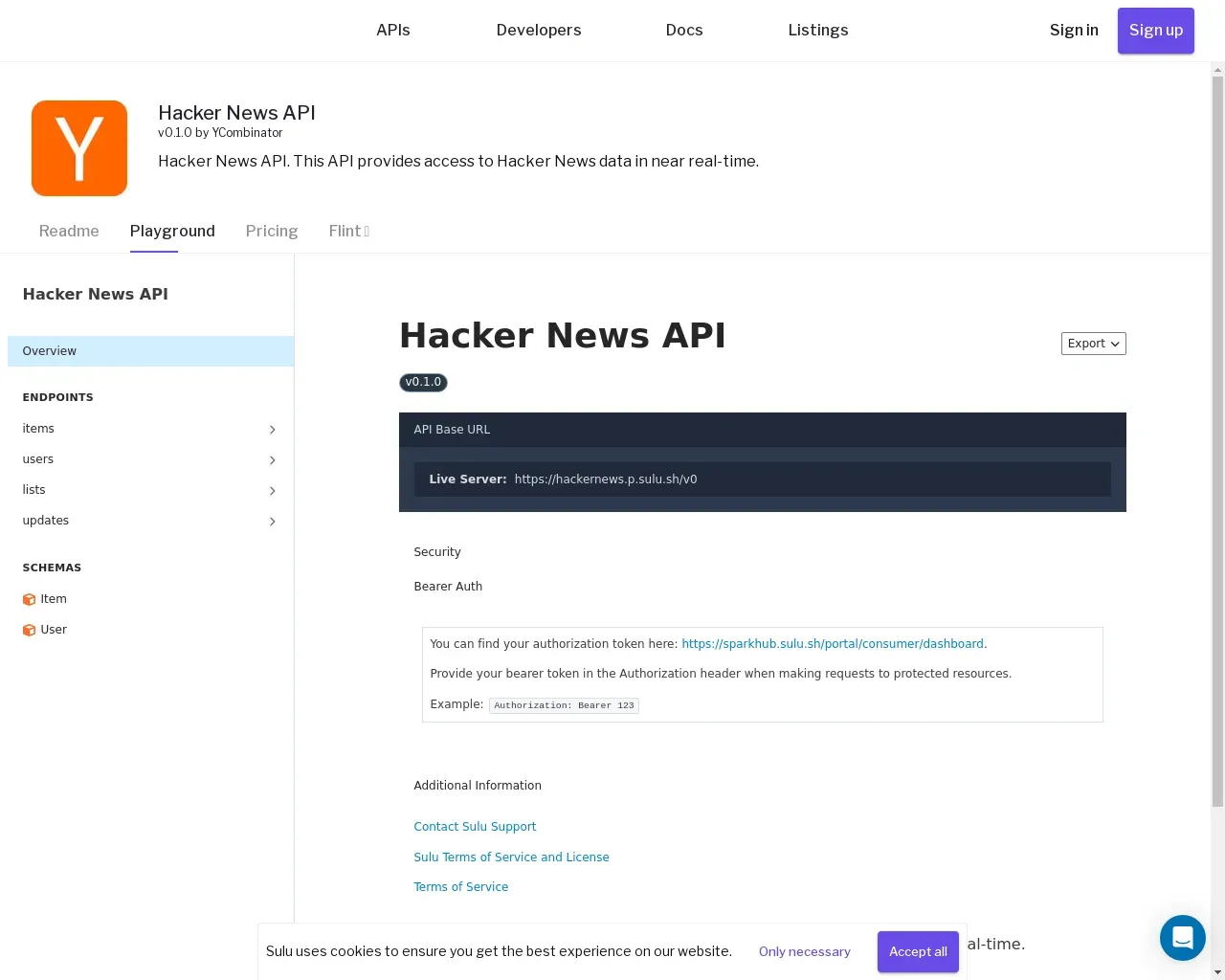Click the Security heading
This screenshot has width=1225, height=980.
click(437, 552)
